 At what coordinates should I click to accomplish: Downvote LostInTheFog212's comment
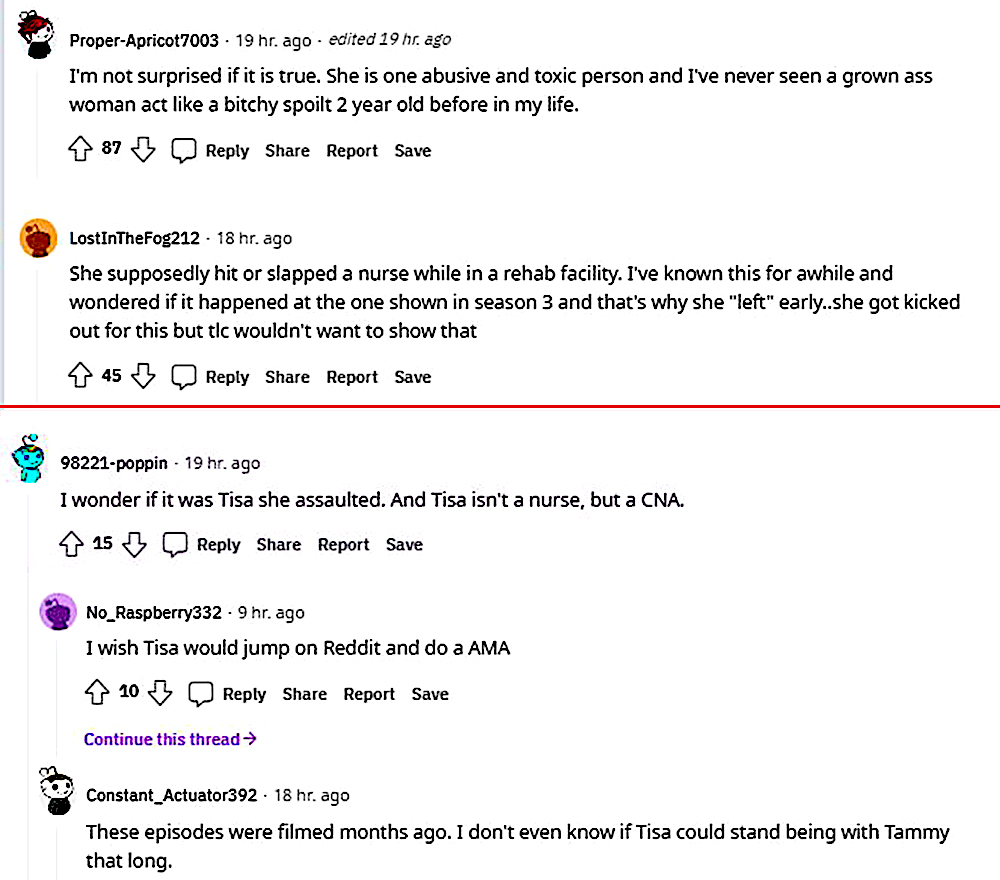[143, 376]
